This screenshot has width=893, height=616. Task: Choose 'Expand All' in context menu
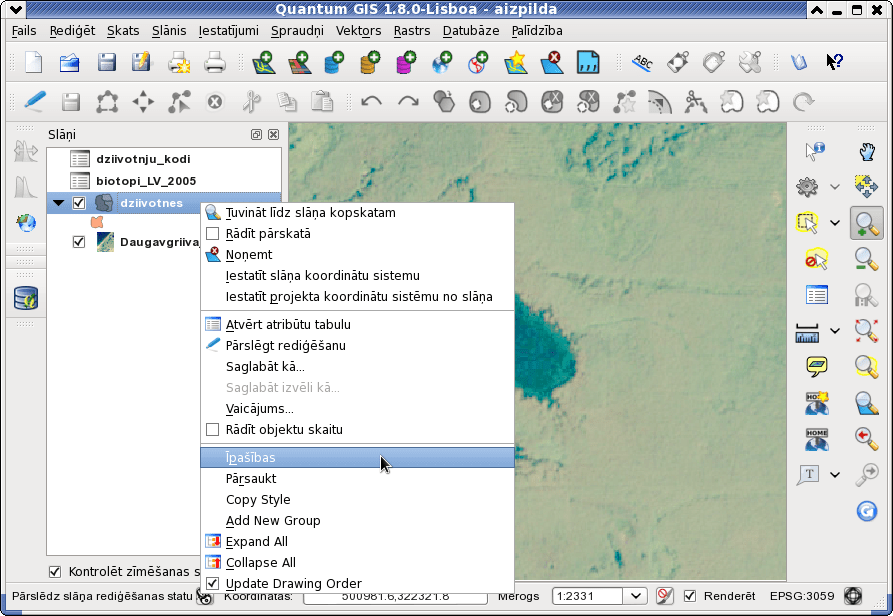pyautogui.click(x=357, y=541)
